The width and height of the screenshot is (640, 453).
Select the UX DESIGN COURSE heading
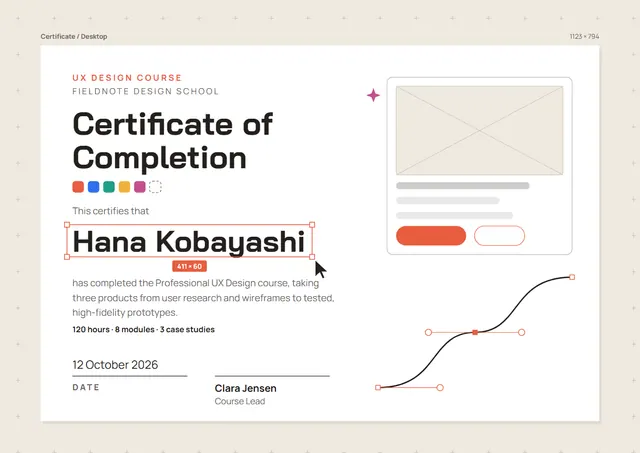pos(127,78)
